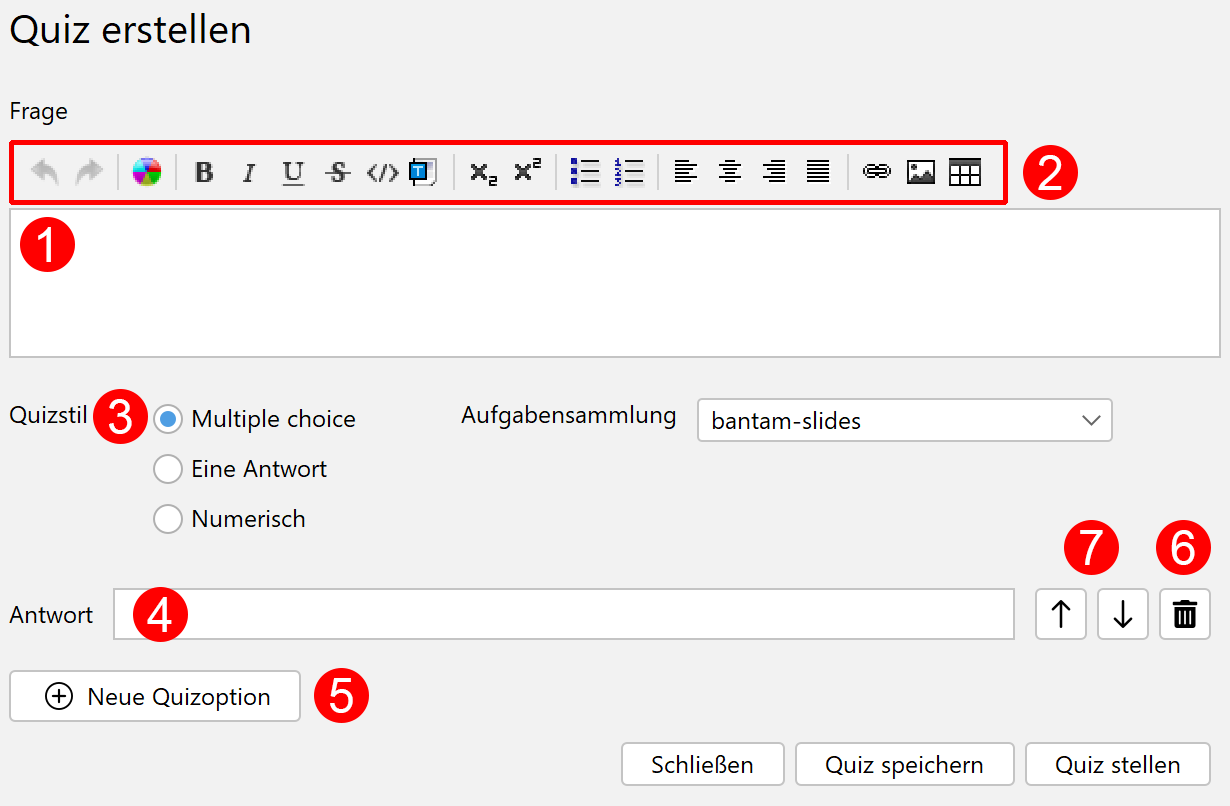Apply italic formatting
This screenshot has width=1230, height=806.
coord(248,171)
